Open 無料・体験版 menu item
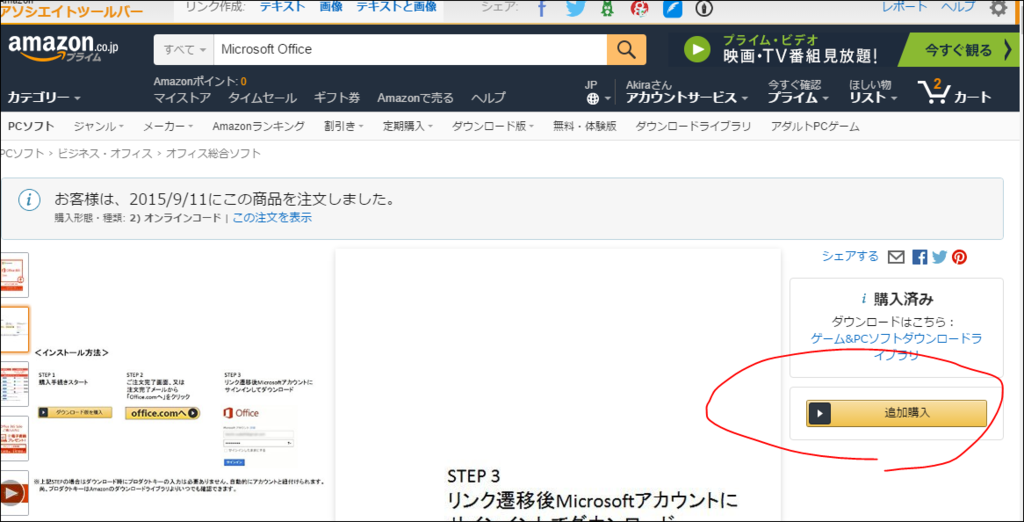This screenshot has width=1024, height=522. (x=584, y=127)
